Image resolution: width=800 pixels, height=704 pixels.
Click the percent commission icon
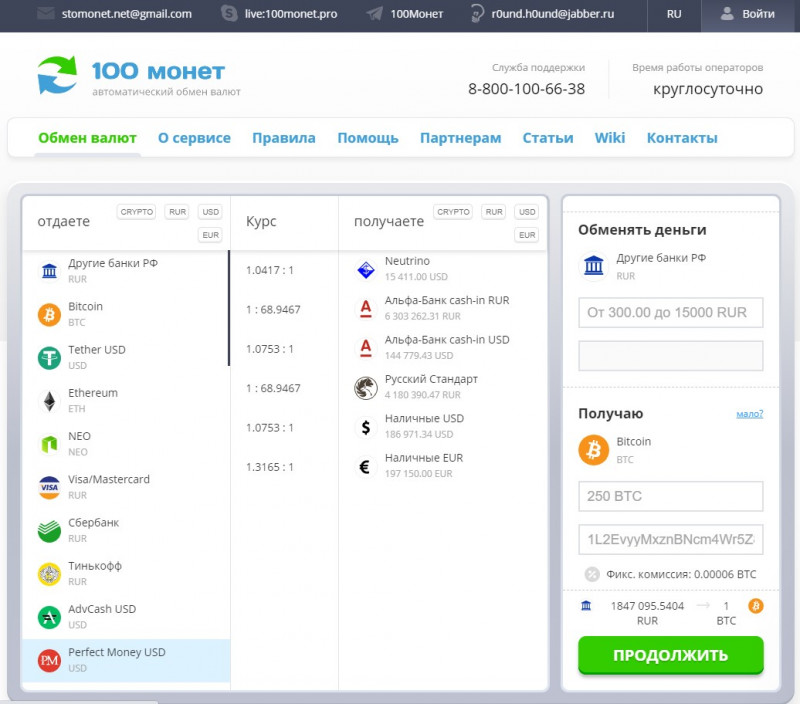592,574
